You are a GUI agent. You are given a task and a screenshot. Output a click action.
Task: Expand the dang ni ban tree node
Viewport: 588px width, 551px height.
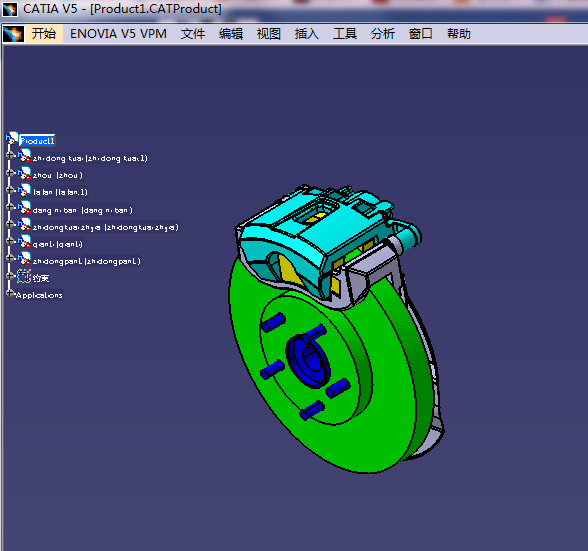pos(10,207)
